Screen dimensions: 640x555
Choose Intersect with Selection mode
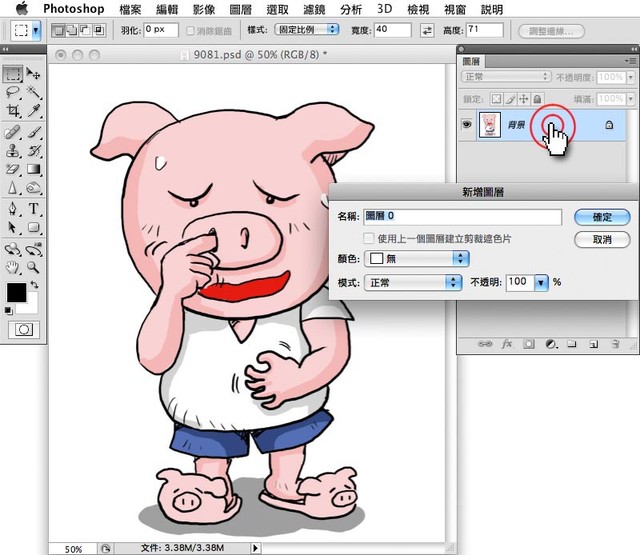tap(99, 30)
